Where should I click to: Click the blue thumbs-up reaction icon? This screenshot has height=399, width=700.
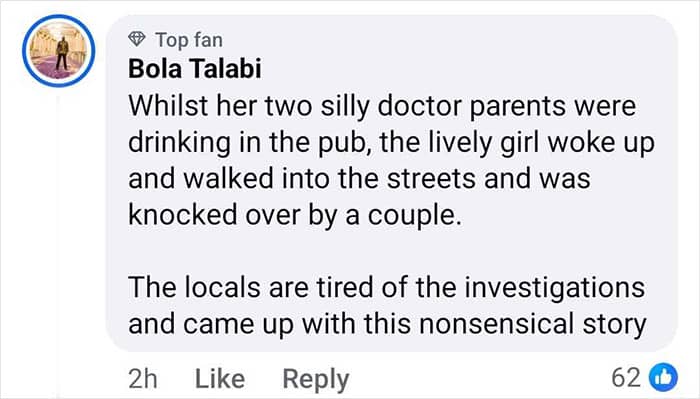pyautogui.click(x=663, y=378)
